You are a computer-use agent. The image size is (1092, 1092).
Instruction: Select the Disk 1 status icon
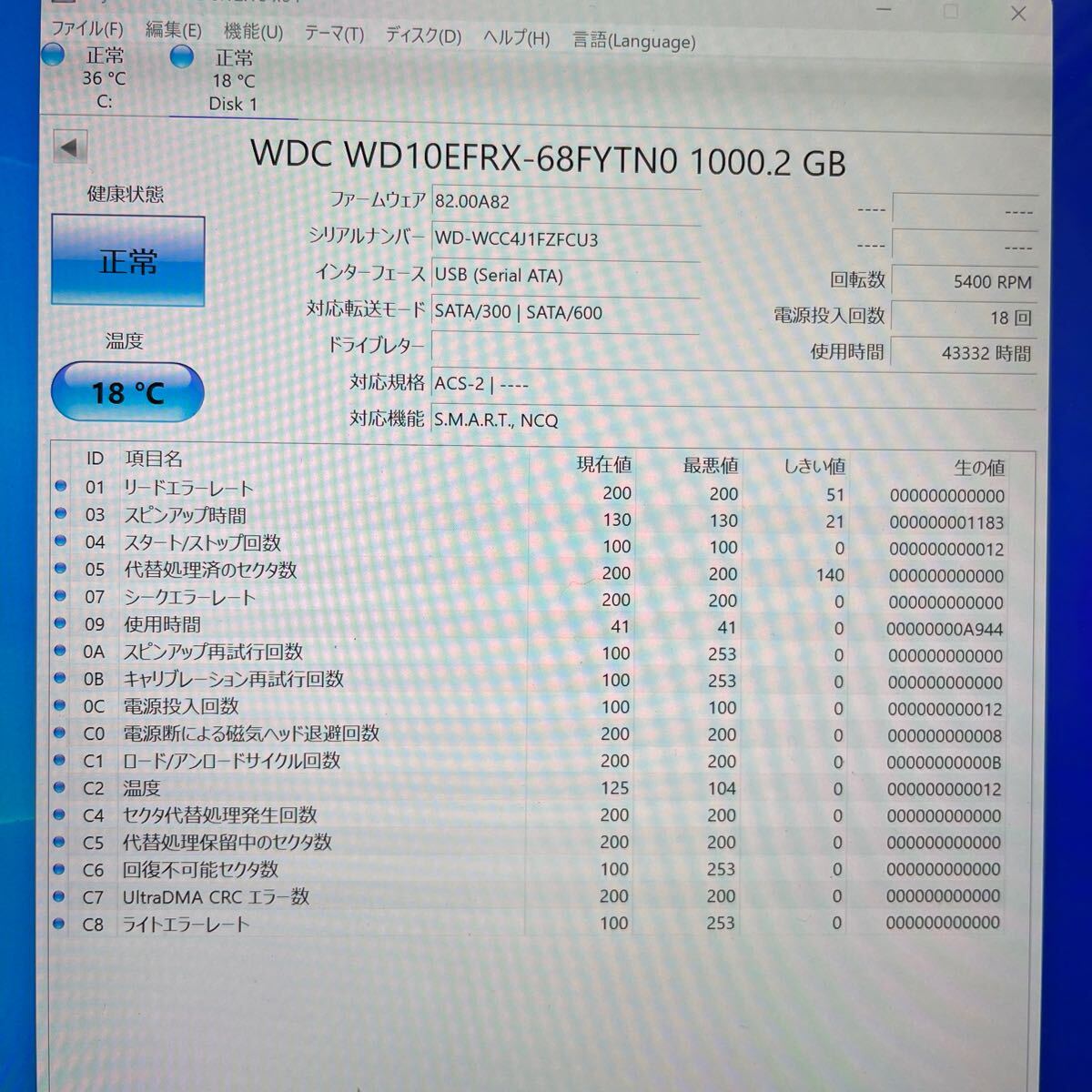pos(182,56)
